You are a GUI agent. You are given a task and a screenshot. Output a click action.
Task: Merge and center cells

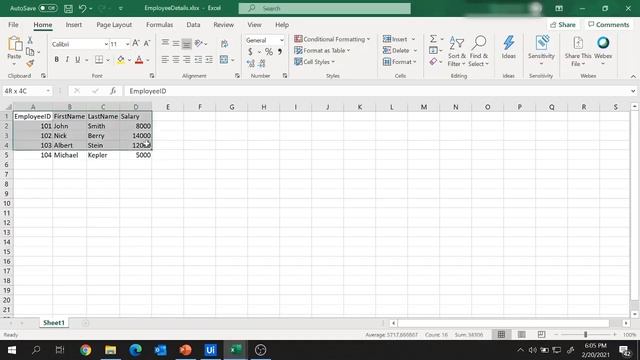(x=224, y=60)
